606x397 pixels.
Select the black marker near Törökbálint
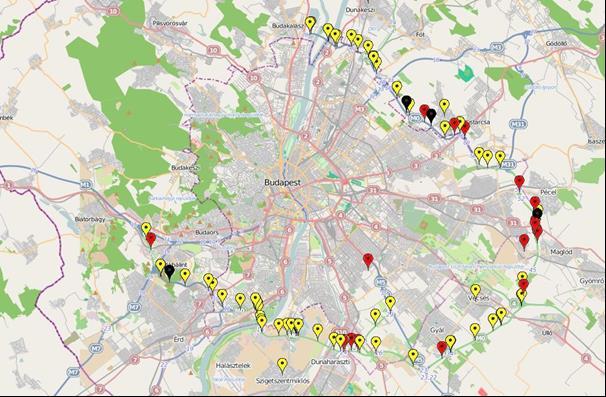[x=169, y=272]
